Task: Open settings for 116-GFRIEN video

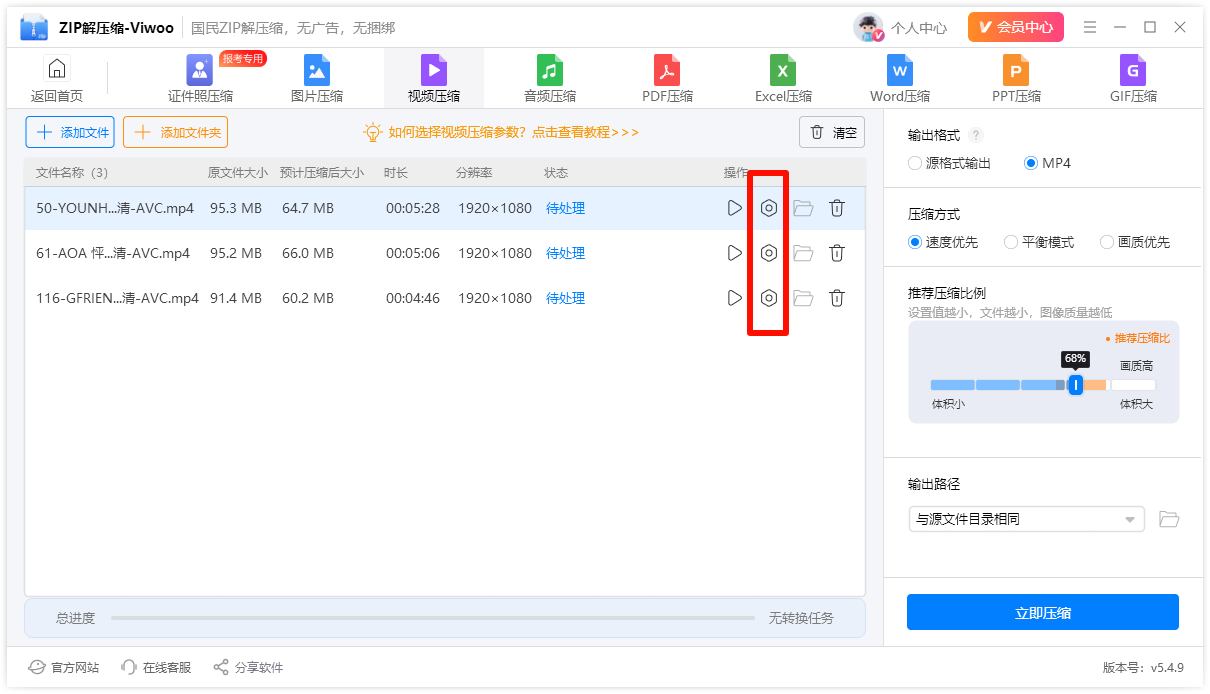Action: pos(768,298)
